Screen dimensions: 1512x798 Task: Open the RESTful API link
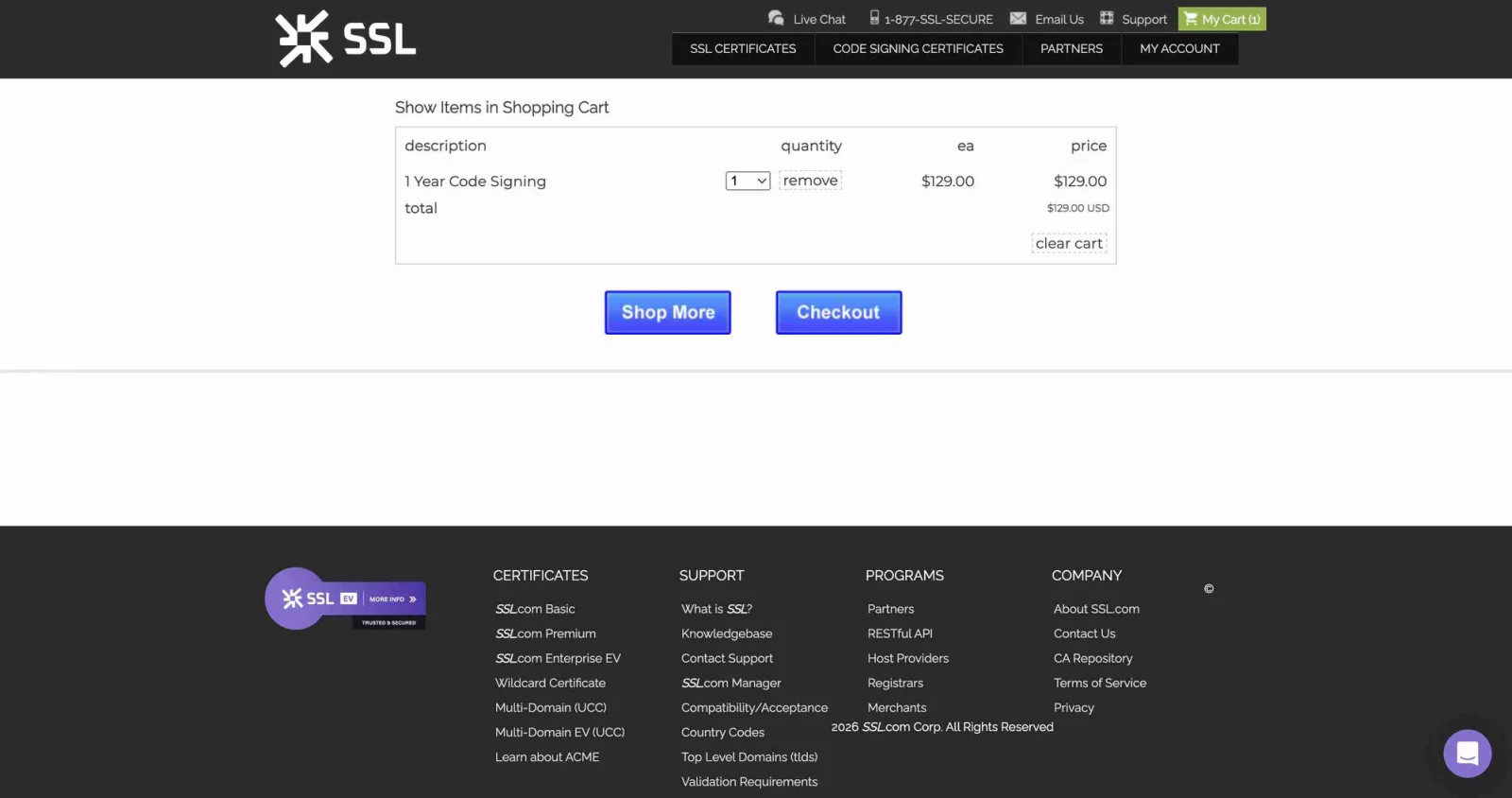click(900, 634)
